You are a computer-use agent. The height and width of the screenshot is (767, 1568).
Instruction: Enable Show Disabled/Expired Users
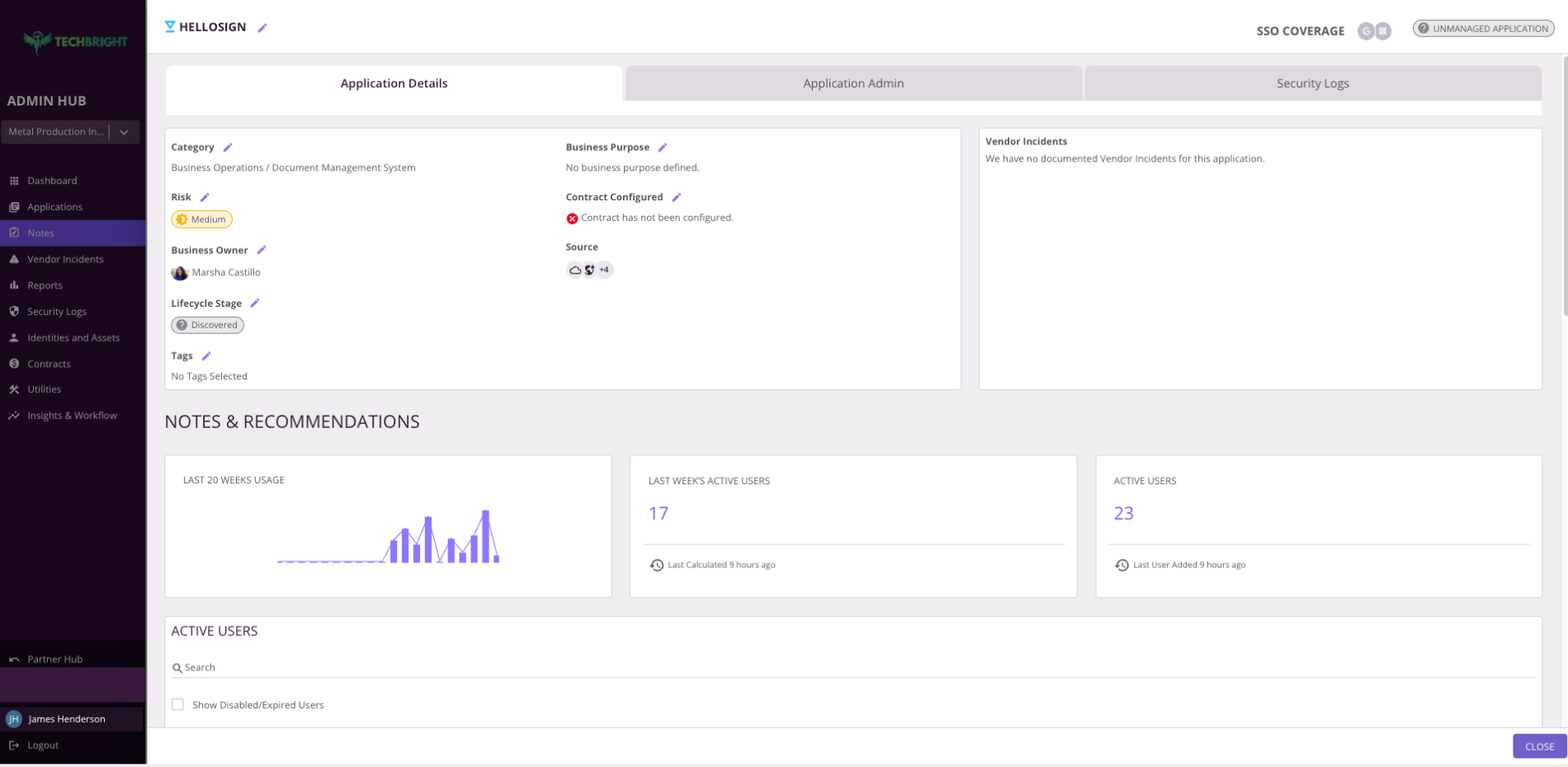tap(177, 704)
